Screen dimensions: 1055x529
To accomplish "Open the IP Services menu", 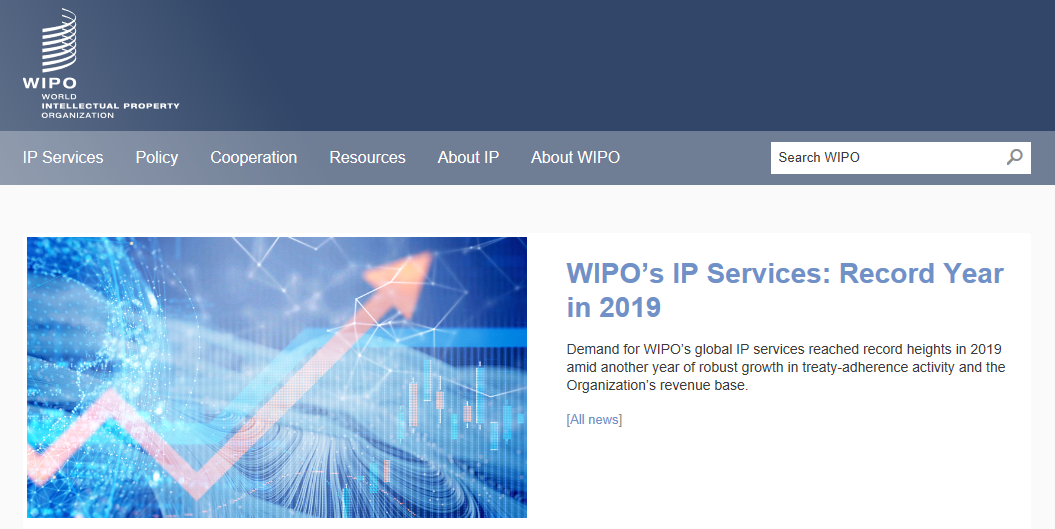I will (x=63, y=157).
